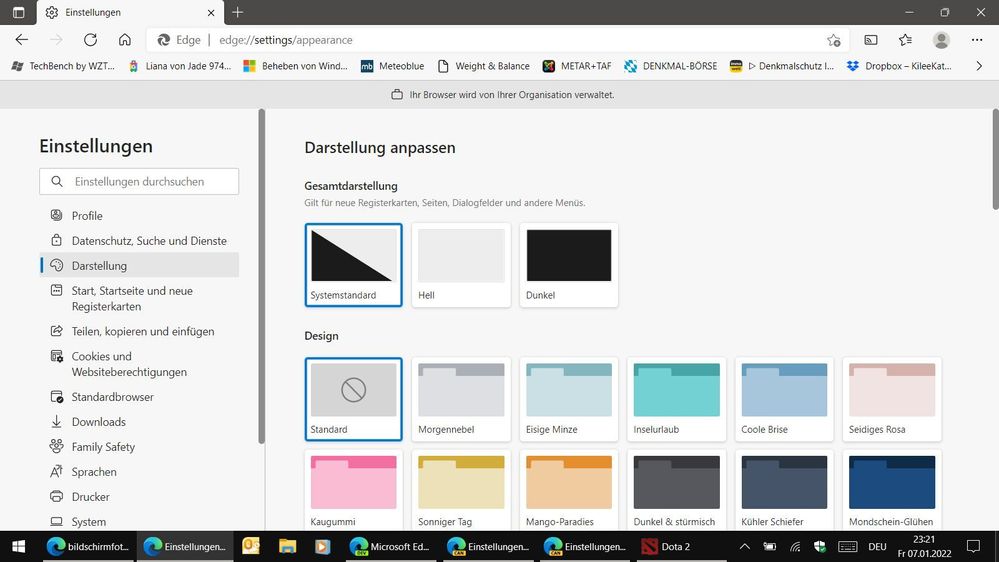Reload the settings page
Viewport: 999px width, 562px height.
pyautogui.click(x=90, y=40)
